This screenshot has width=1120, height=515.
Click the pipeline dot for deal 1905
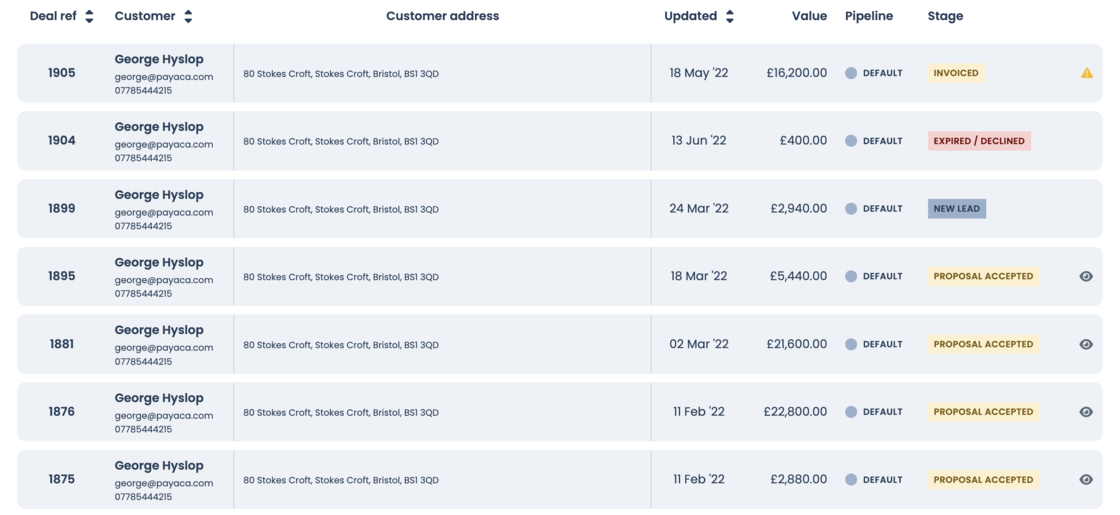tap(851, 73)
